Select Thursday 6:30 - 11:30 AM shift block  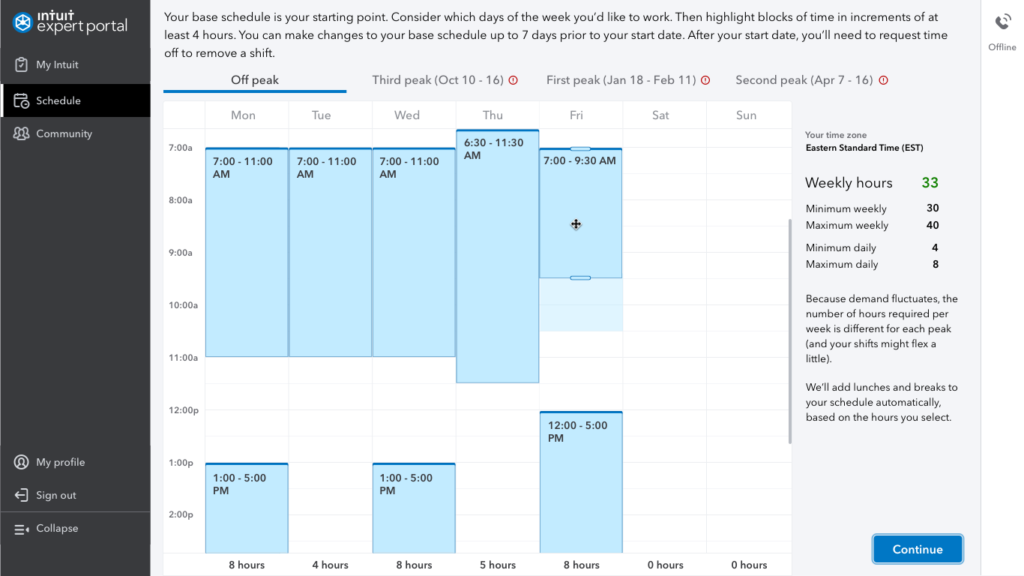click(x=497, y=260)
